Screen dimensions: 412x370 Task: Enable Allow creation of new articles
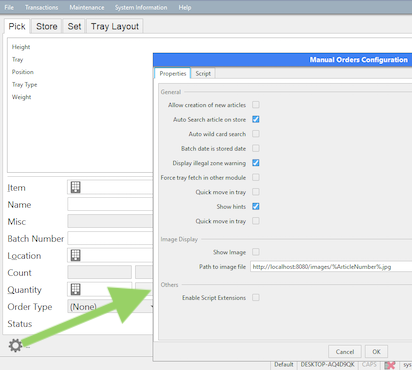[x=256, y=105]
